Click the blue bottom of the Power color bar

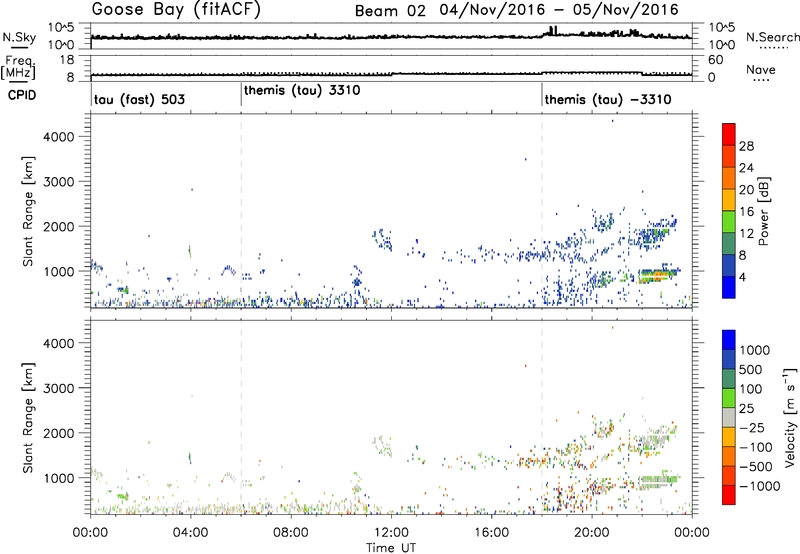729,287
